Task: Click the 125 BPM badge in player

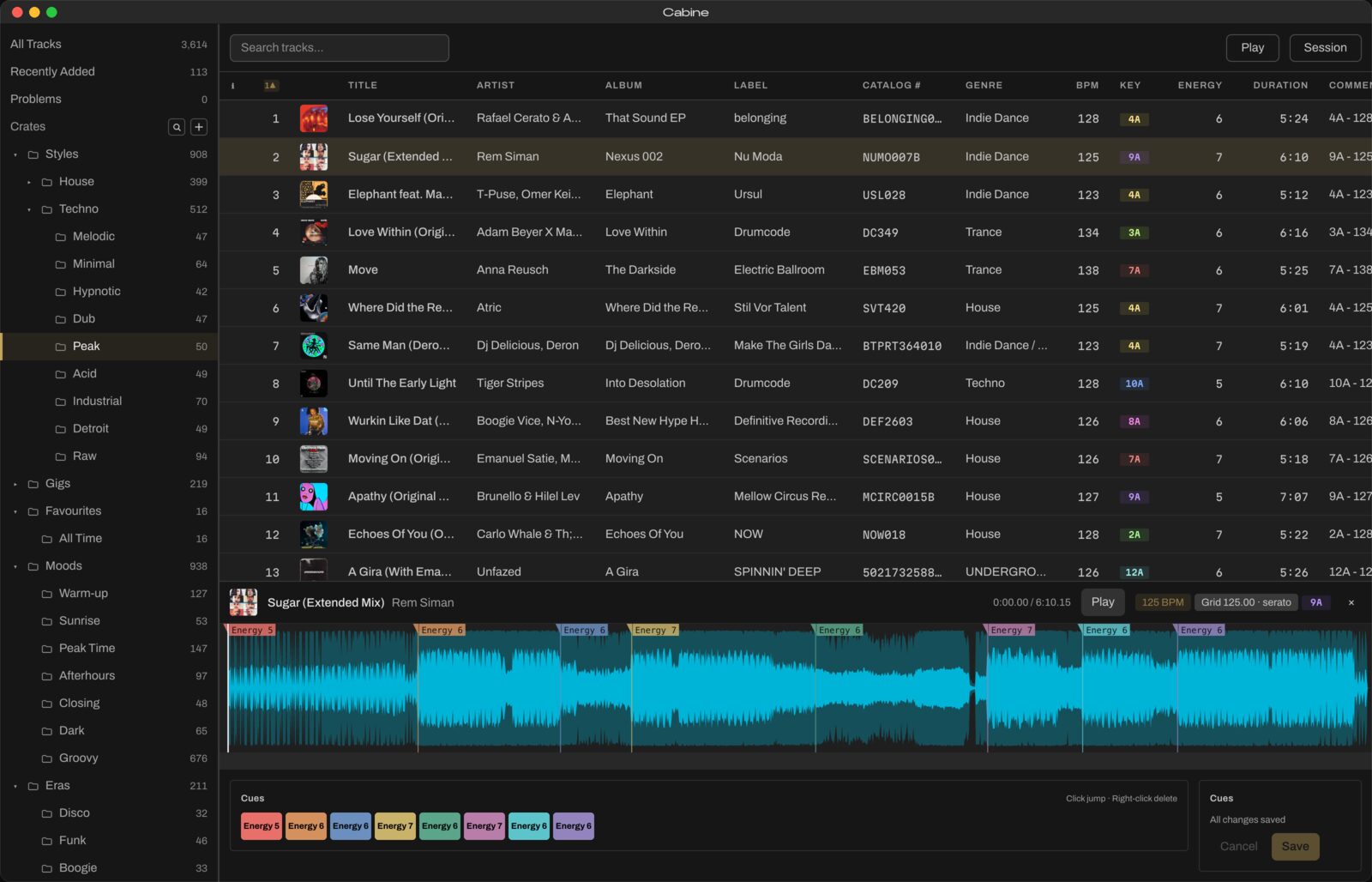Action: (x=1162, y=602)
